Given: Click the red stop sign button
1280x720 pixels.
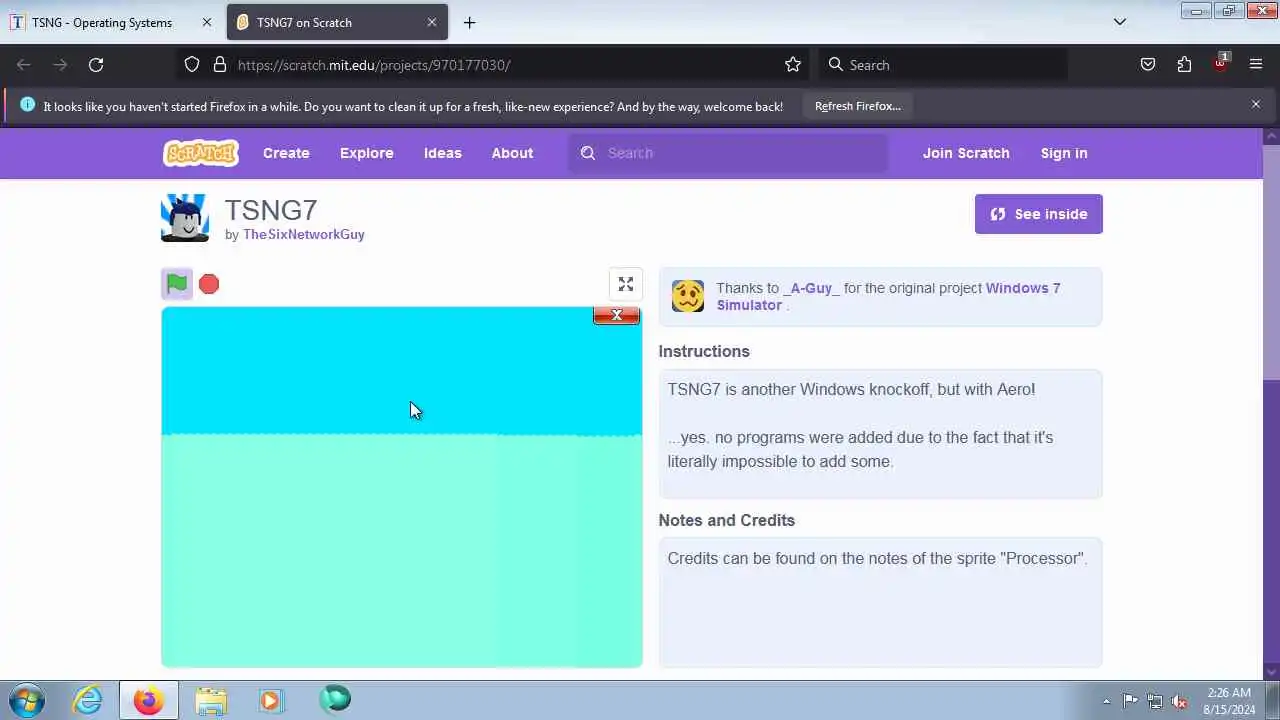Looking at the screenshot, I should [209, 284].
